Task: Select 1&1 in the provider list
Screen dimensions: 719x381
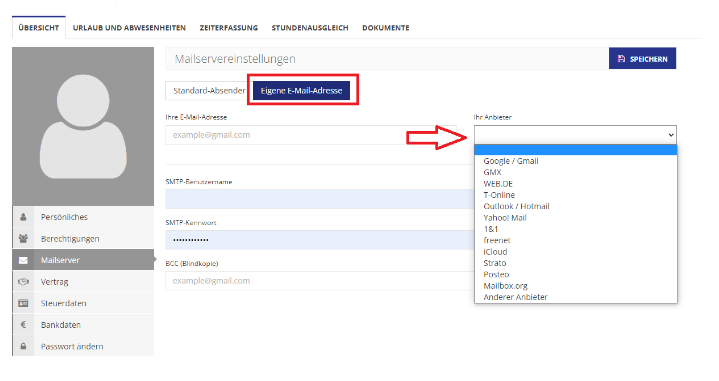Action: pos(575,229)
